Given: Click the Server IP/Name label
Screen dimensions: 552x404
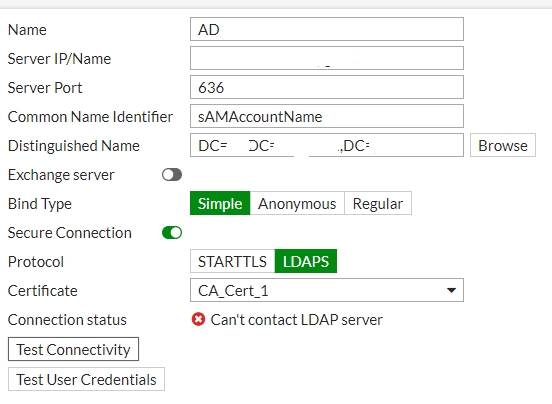Looking at the screenshot, I should point(59,59).
